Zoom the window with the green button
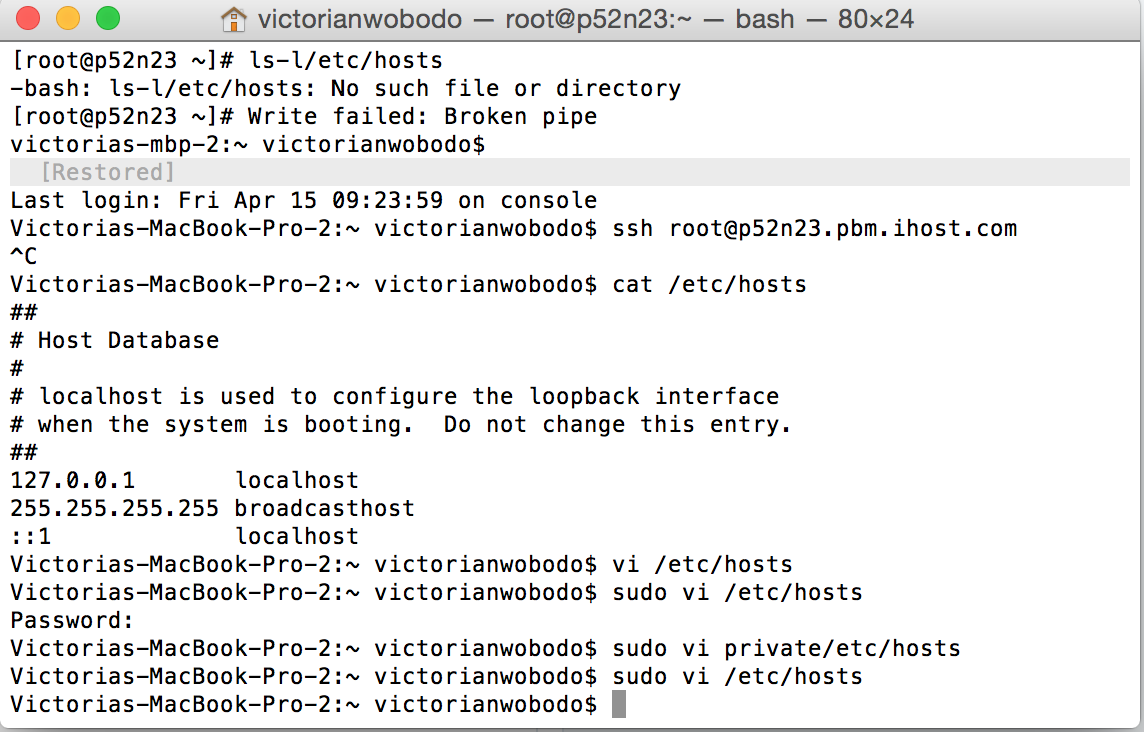The width and height of the screenshot is (1144, 732). coord(106,18)
